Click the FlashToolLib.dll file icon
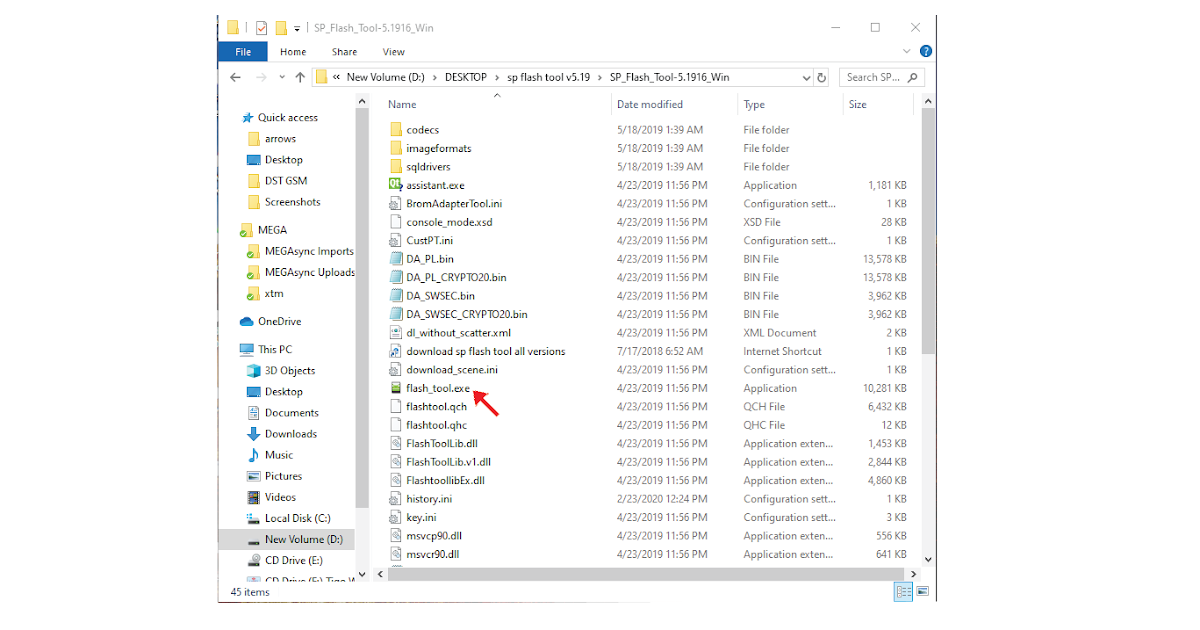Screen dimensions: 1200x630 395,443
